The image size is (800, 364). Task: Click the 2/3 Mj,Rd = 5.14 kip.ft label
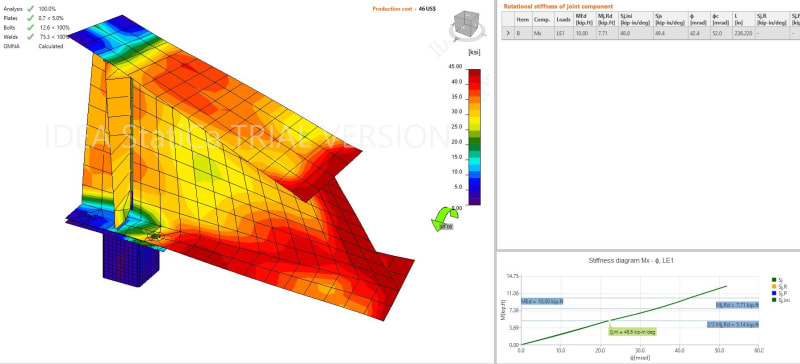click(733, 324)
